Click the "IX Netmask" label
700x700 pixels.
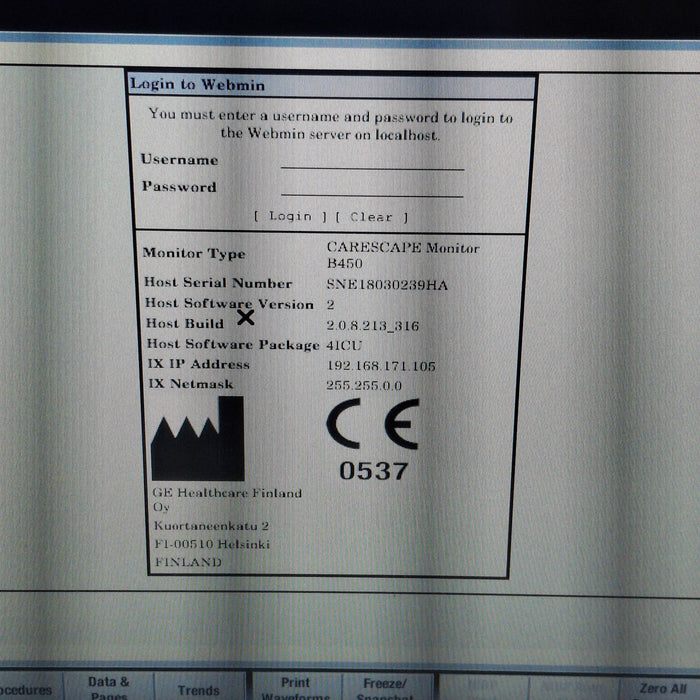(191, 384)
